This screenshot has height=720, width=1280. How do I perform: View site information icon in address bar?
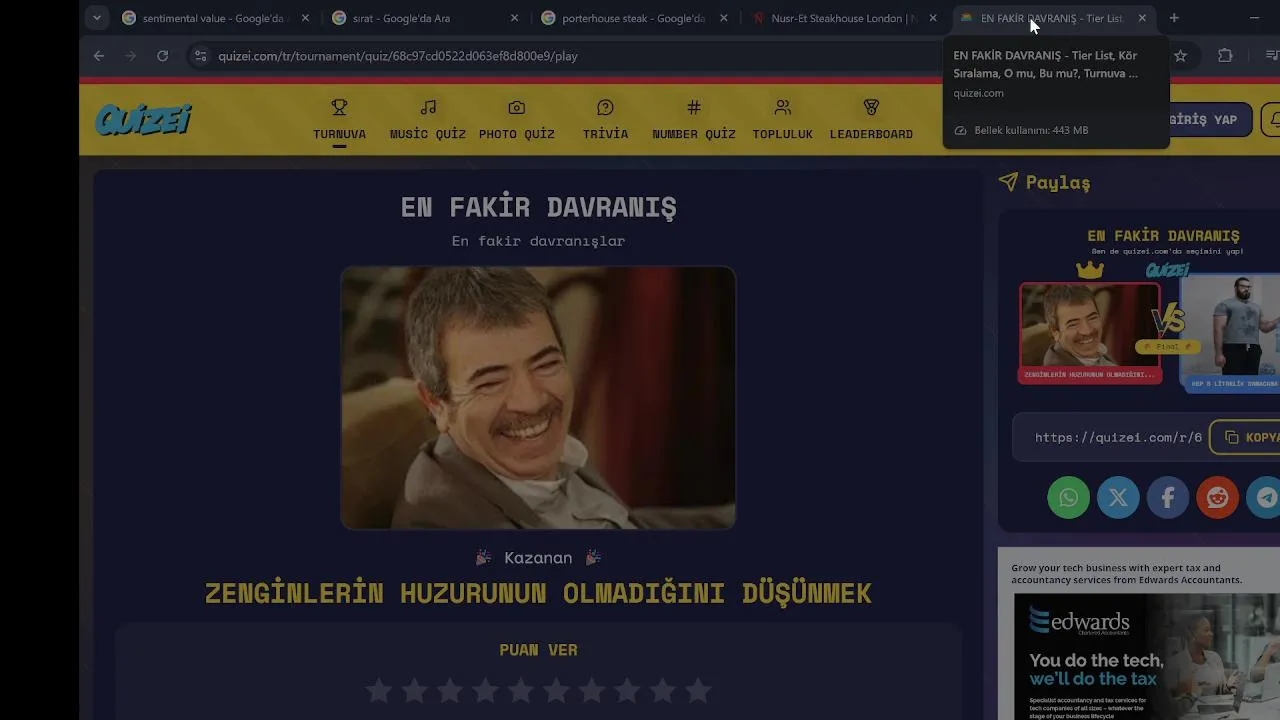click(x=200, y=56)
